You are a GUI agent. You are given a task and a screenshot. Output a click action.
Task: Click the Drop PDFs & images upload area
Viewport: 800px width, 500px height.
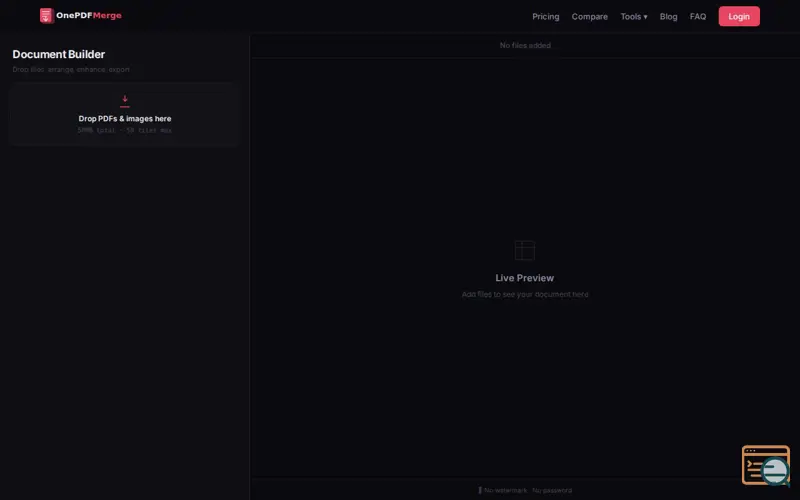coord(124,114)
